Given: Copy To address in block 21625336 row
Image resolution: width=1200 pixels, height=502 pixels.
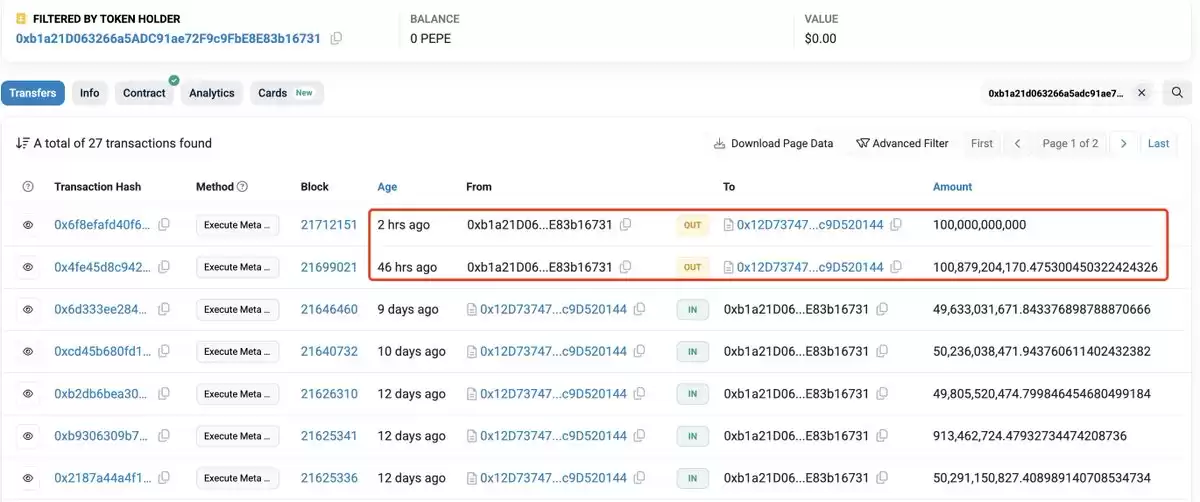Looking at the screenshot, I should (x=883, y=478).
